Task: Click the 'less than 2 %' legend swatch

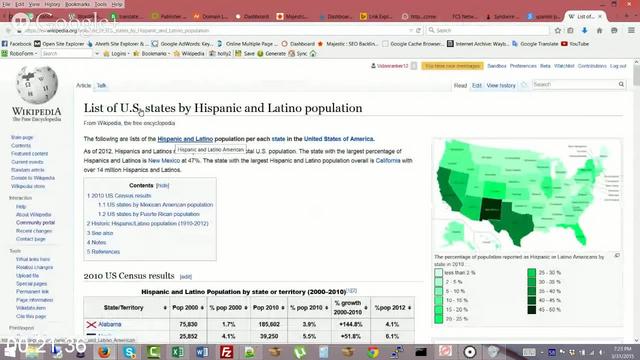Action: 439,273
